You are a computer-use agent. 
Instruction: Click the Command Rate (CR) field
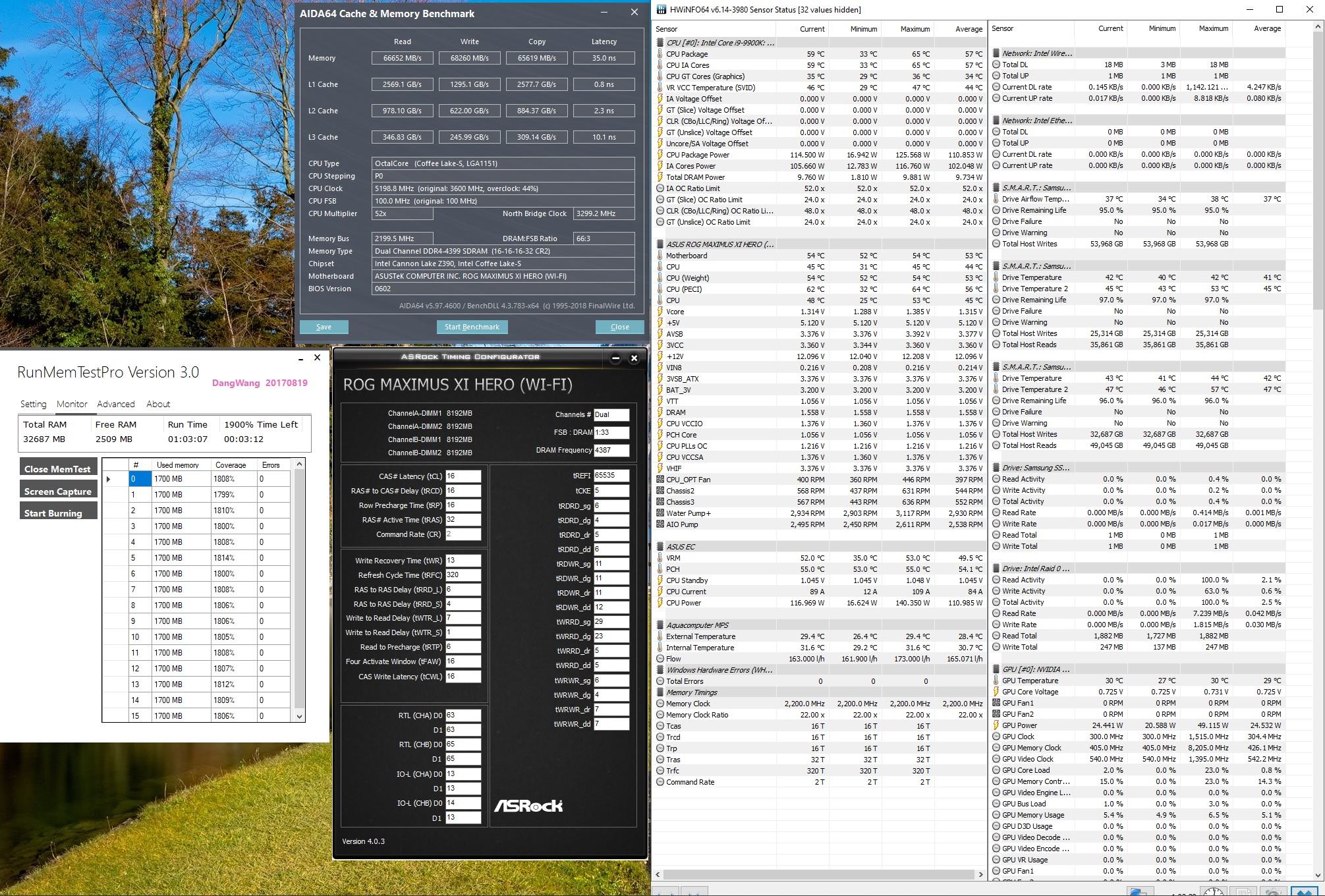coord(463,534)
